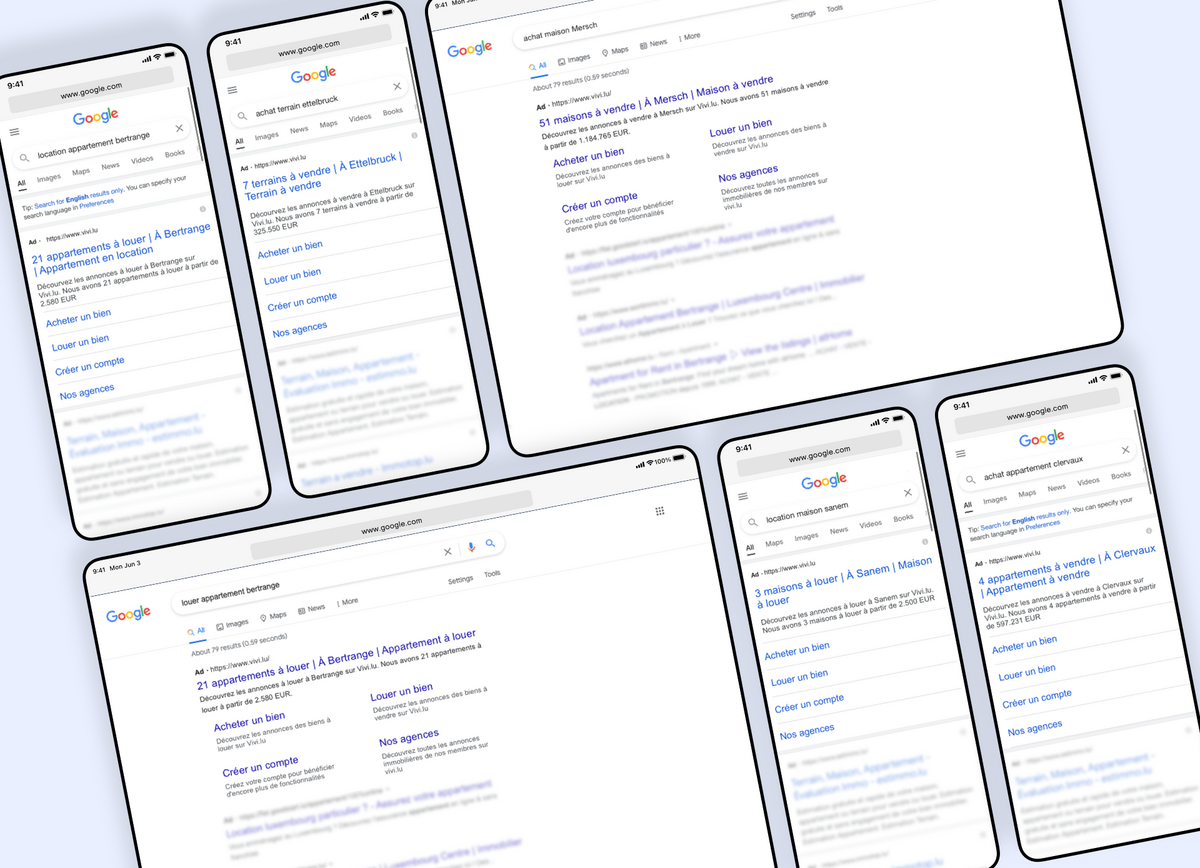Clear the 'location maison sanem' search with X
The height and width of the screenshot is (868, 1200).
point(908,493)
